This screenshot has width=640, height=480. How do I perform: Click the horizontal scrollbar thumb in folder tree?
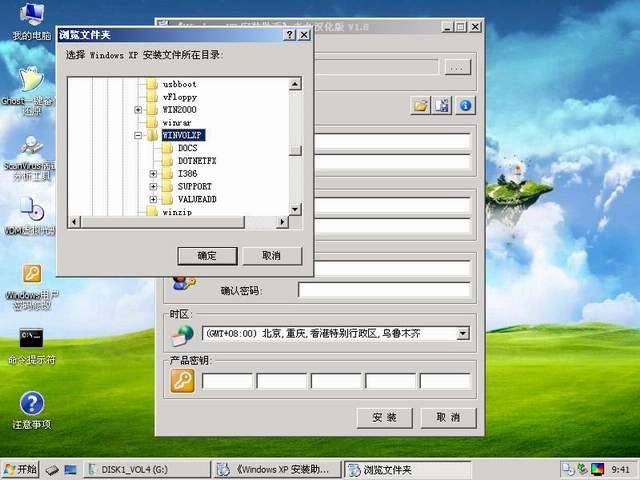(x=162, y=222)
